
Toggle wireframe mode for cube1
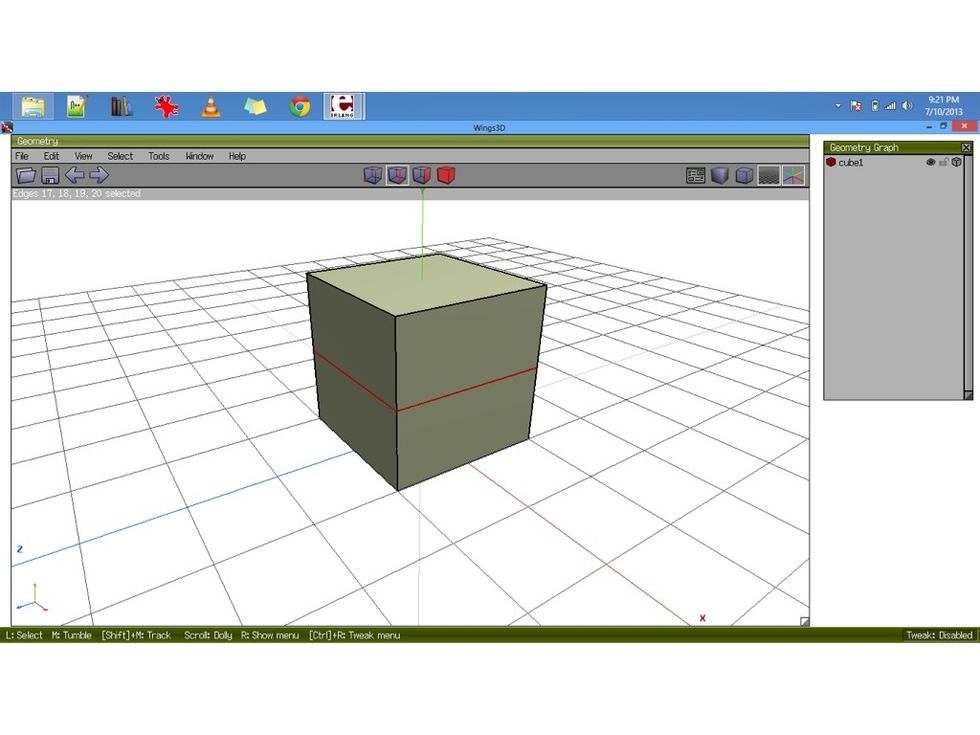pos(956,161)
